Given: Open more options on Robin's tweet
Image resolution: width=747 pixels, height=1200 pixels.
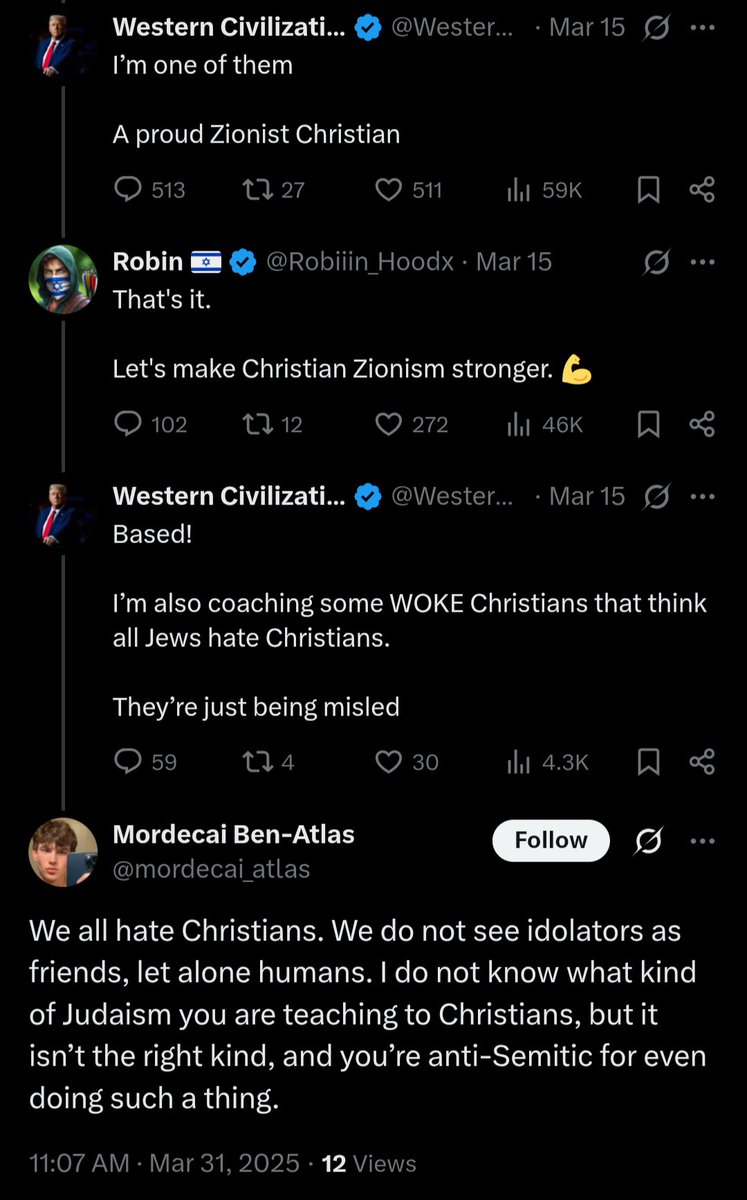Looking at the screenshot, I should tap(703, 262).
